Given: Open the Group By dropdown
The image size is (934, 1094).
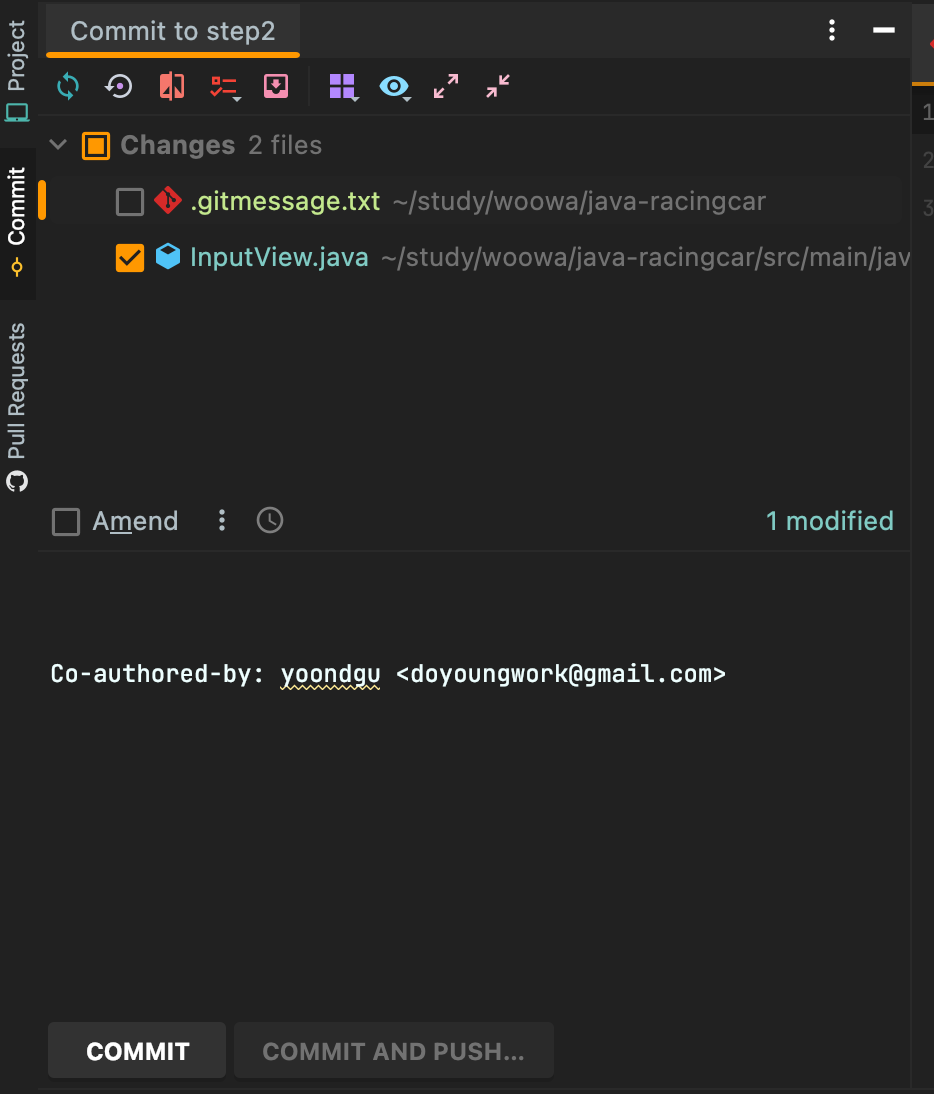Looking at the screenshot, I should pos(343,87).
